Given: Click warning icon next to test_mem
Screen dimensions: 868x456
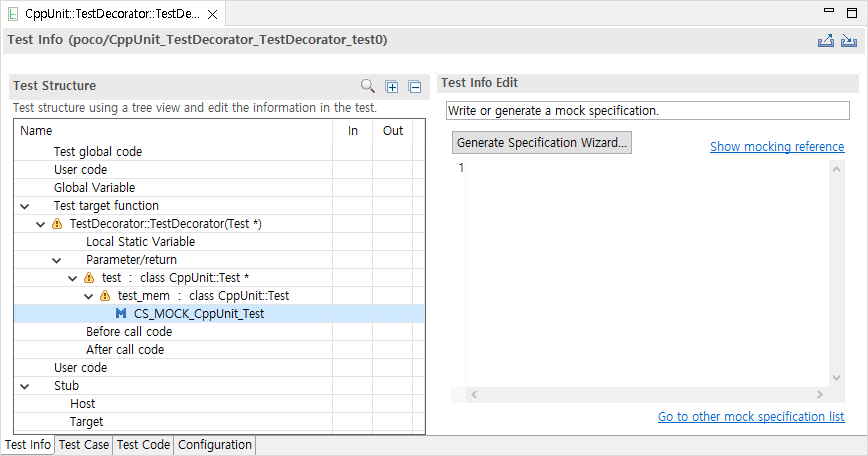Looking at the screenshot, I should click(x=105, y=296).
